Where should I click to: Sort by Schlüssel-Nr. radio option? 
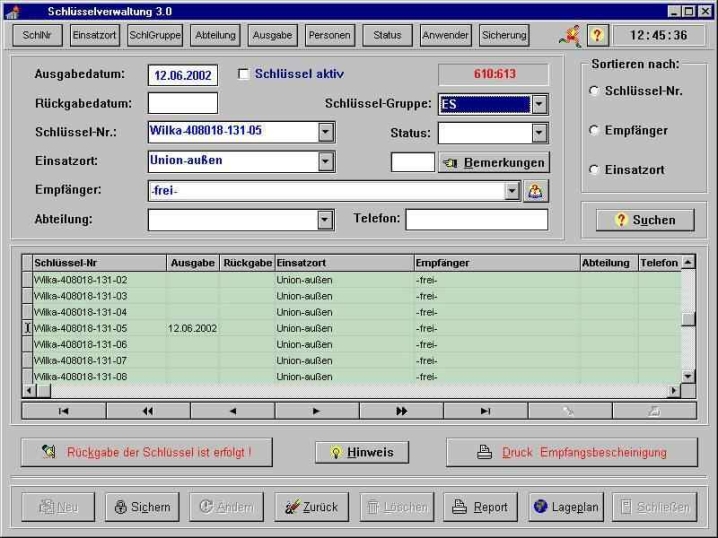[x=594, y=91]
